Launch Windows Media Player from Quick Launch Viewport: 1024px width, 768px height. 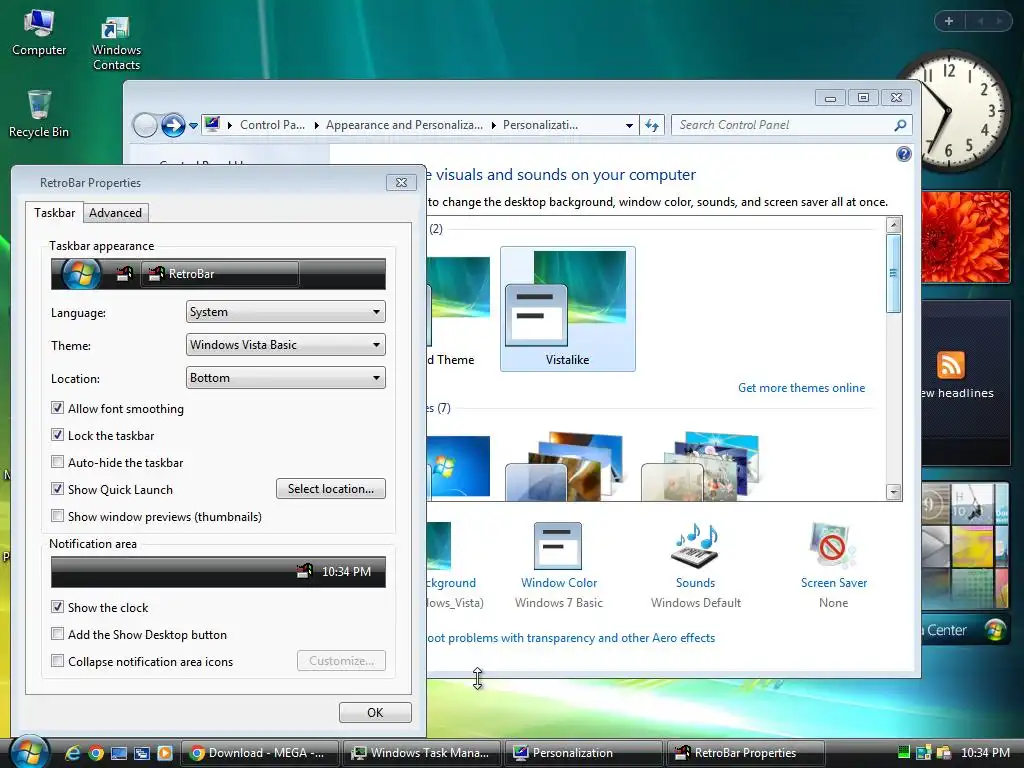pos(165,753)
